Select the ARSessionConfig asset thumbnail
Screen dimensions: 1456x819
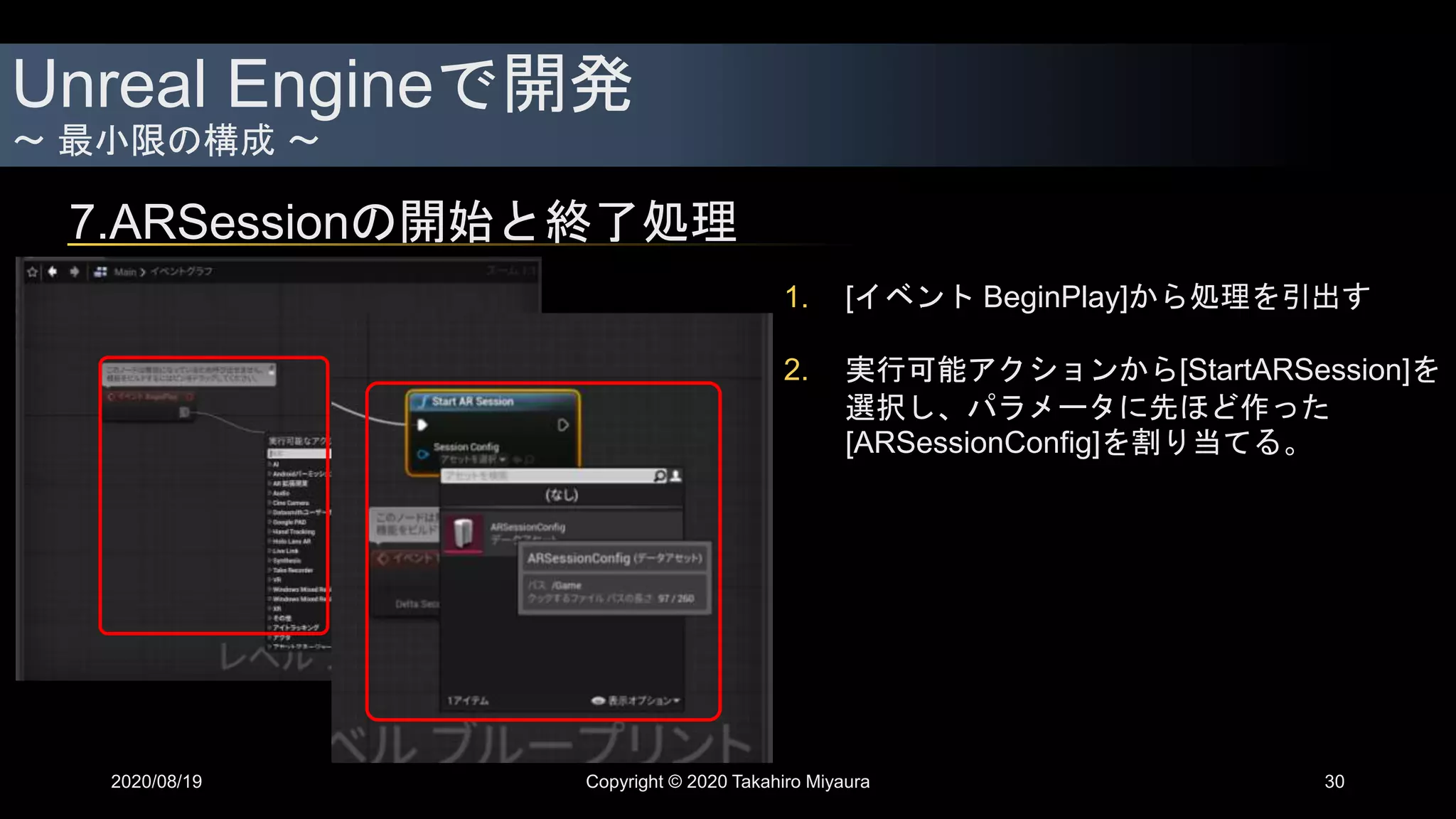pos(464,533)
